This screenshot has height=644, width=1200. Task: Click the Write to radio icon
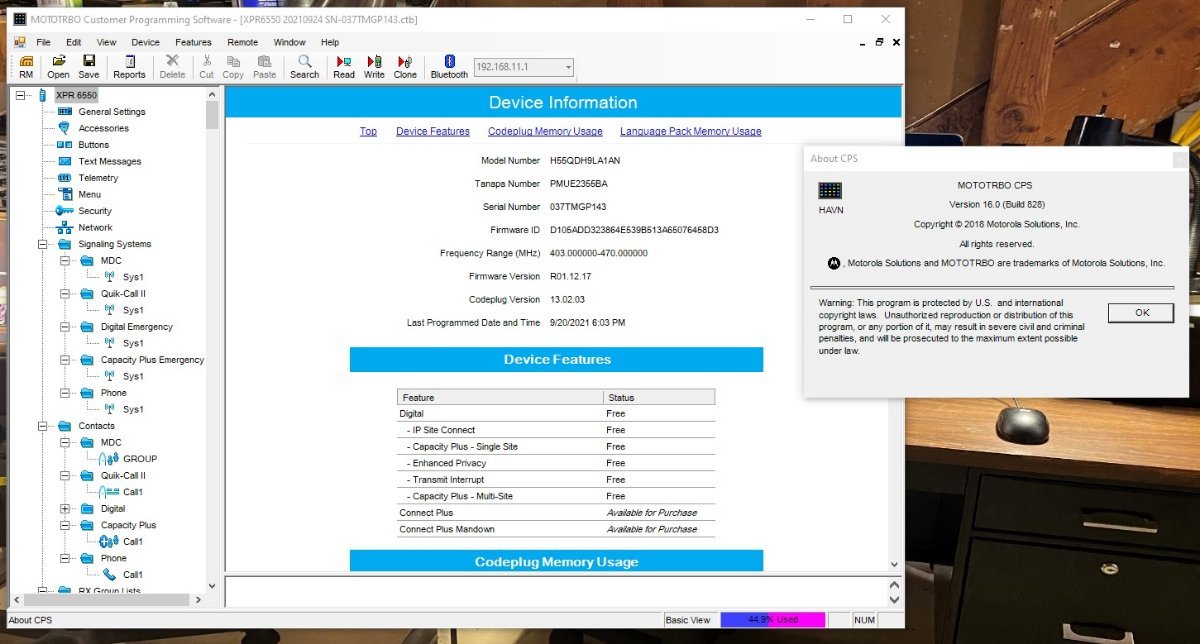tap(374, 66)
